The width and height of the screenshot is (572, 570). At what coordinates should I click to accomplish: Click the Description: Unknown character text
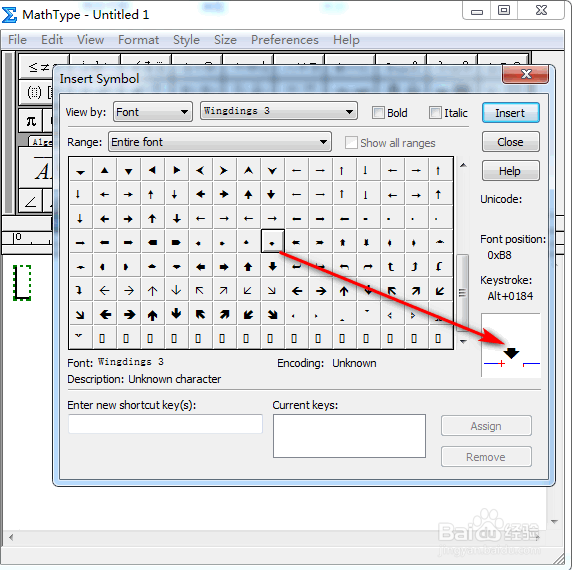point(144,379)
